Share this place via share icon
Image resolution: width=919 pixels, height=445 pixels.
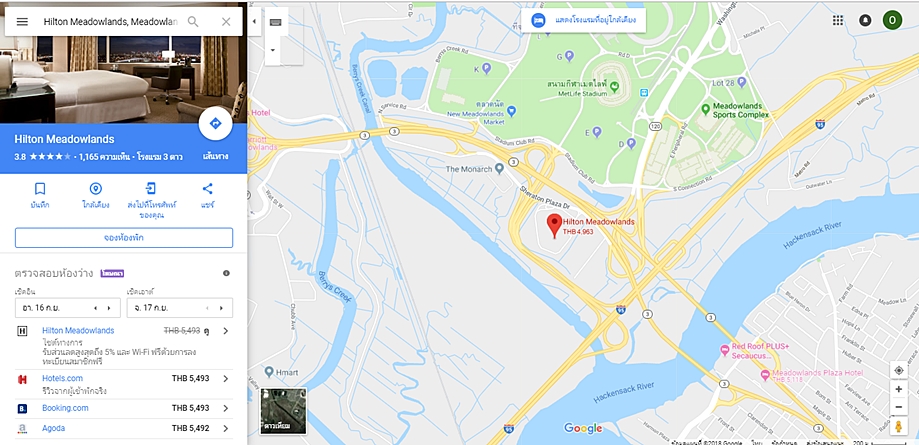coord(207,189)
